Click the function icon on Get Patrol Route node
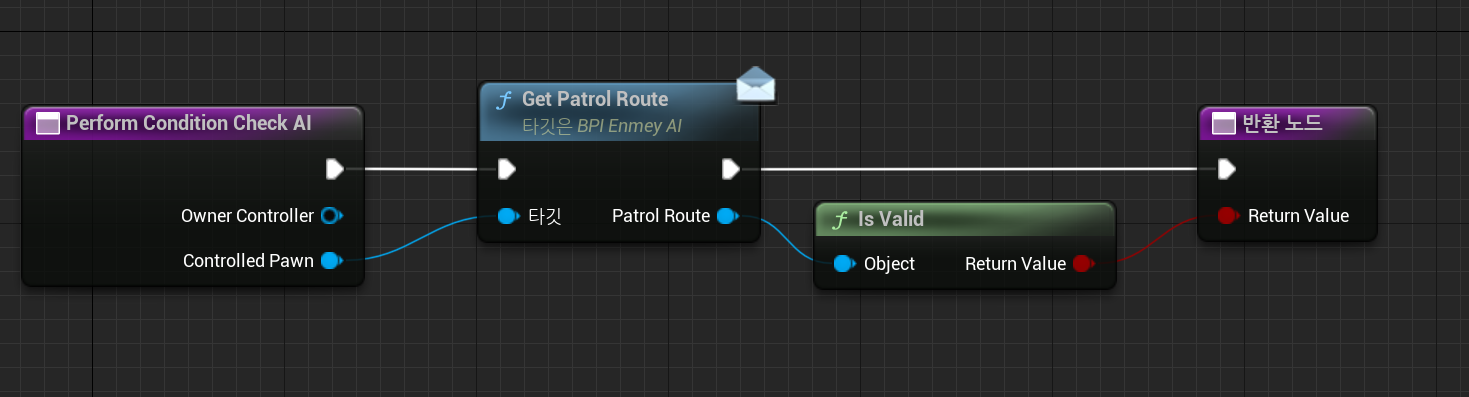1469x397 pixels. tap(504, 100)
